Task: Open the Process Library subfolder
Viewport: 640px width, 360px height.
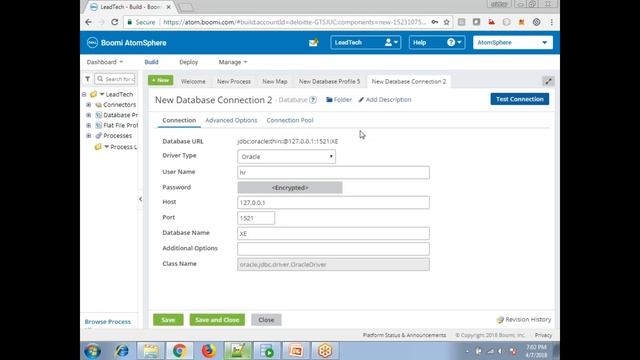Action: tap(123, 147)
